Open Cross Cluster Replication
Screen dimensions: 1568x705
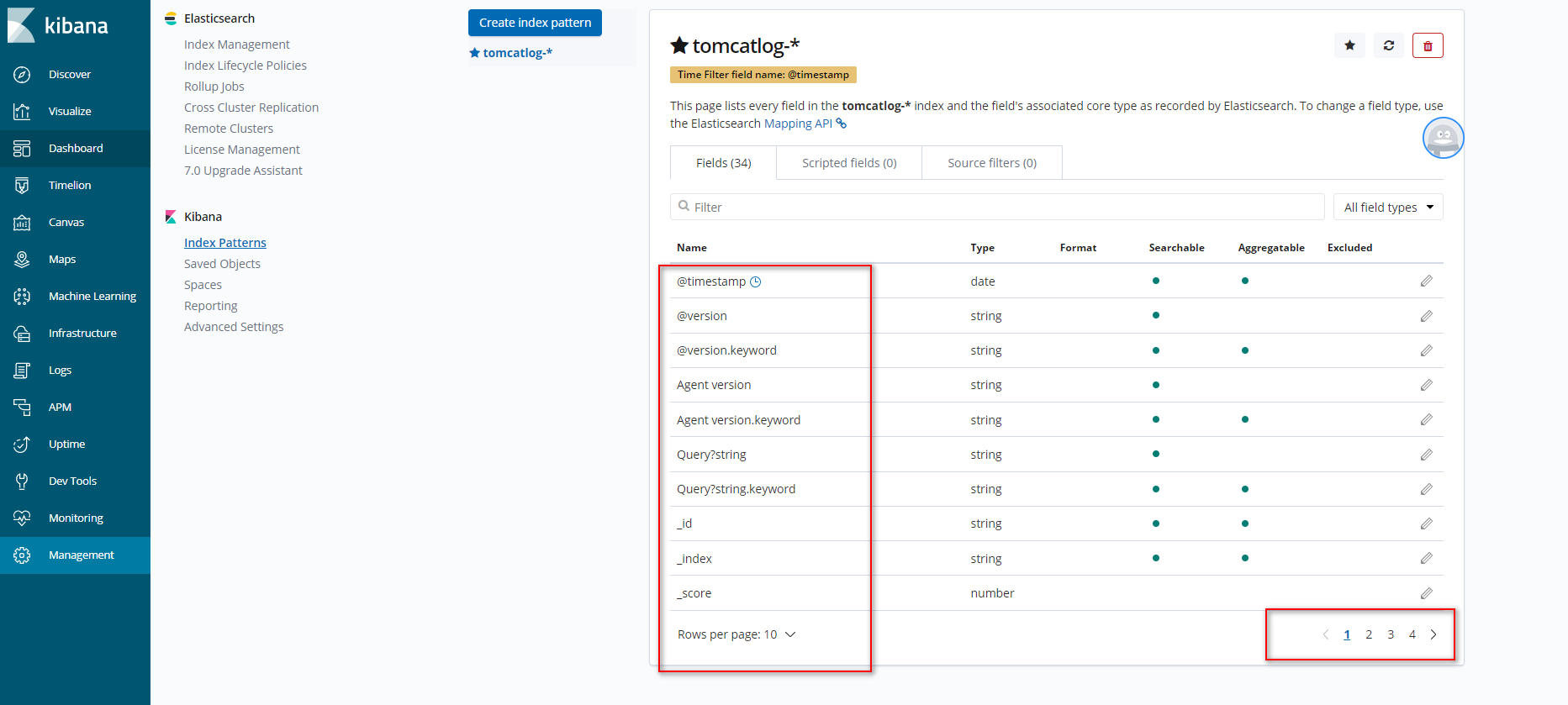point(251,108)
